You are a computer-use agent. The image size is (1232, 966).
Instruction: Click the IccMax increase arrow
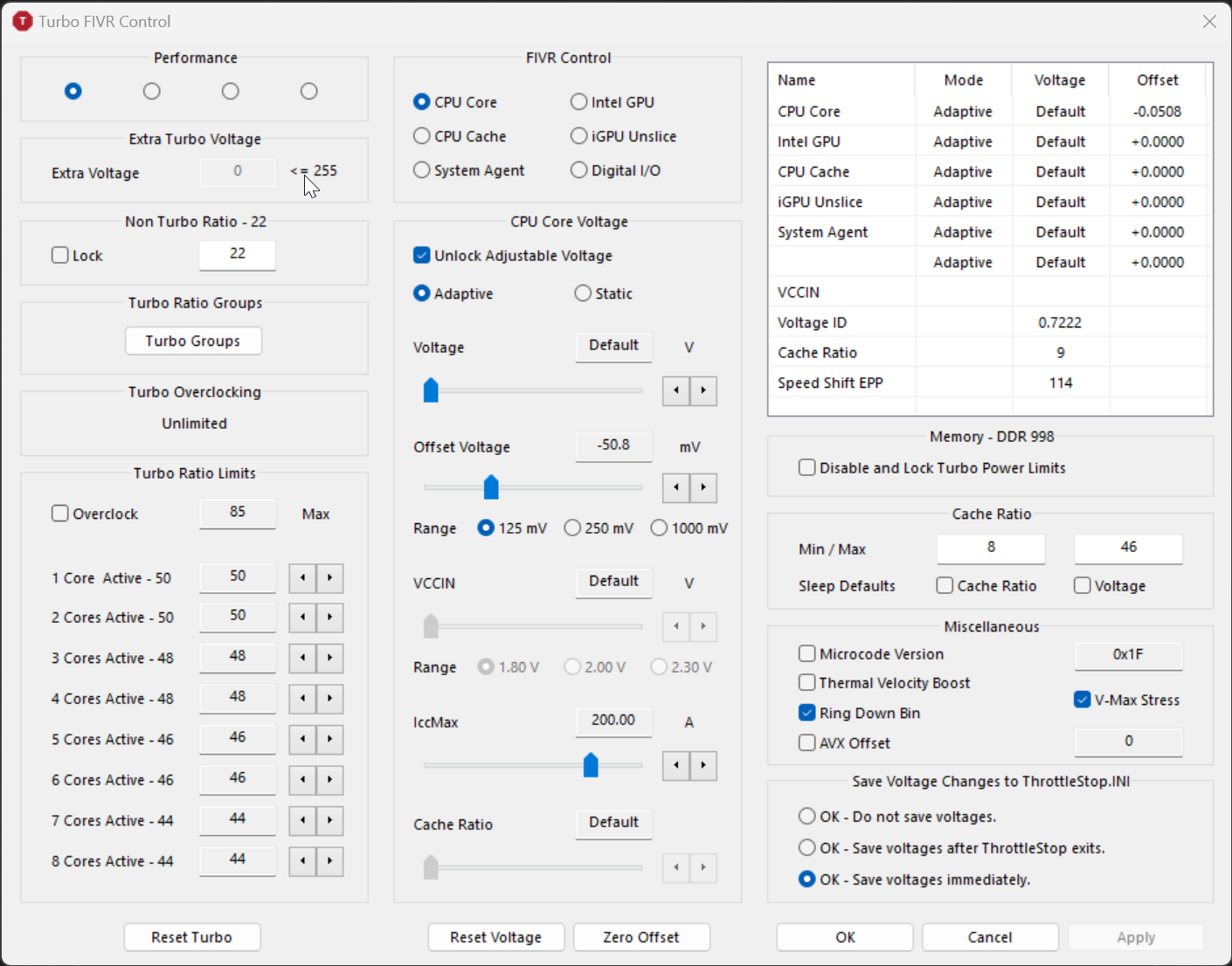[x=703, y=766]
